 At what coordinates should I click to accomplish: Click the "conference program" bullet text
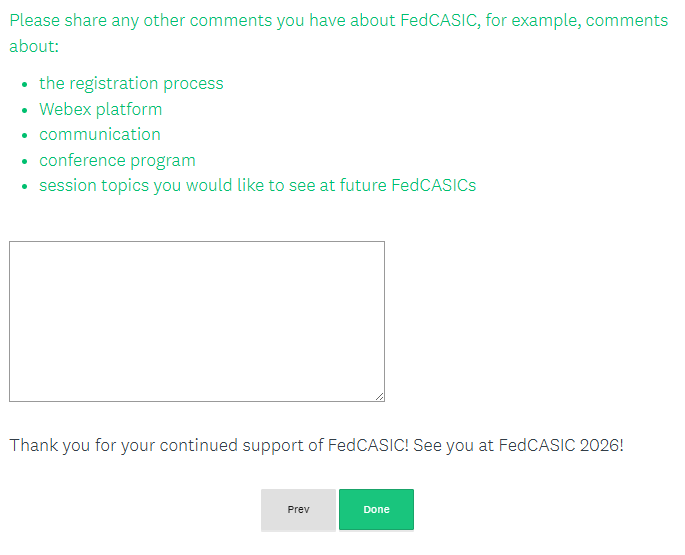point(117,160)
